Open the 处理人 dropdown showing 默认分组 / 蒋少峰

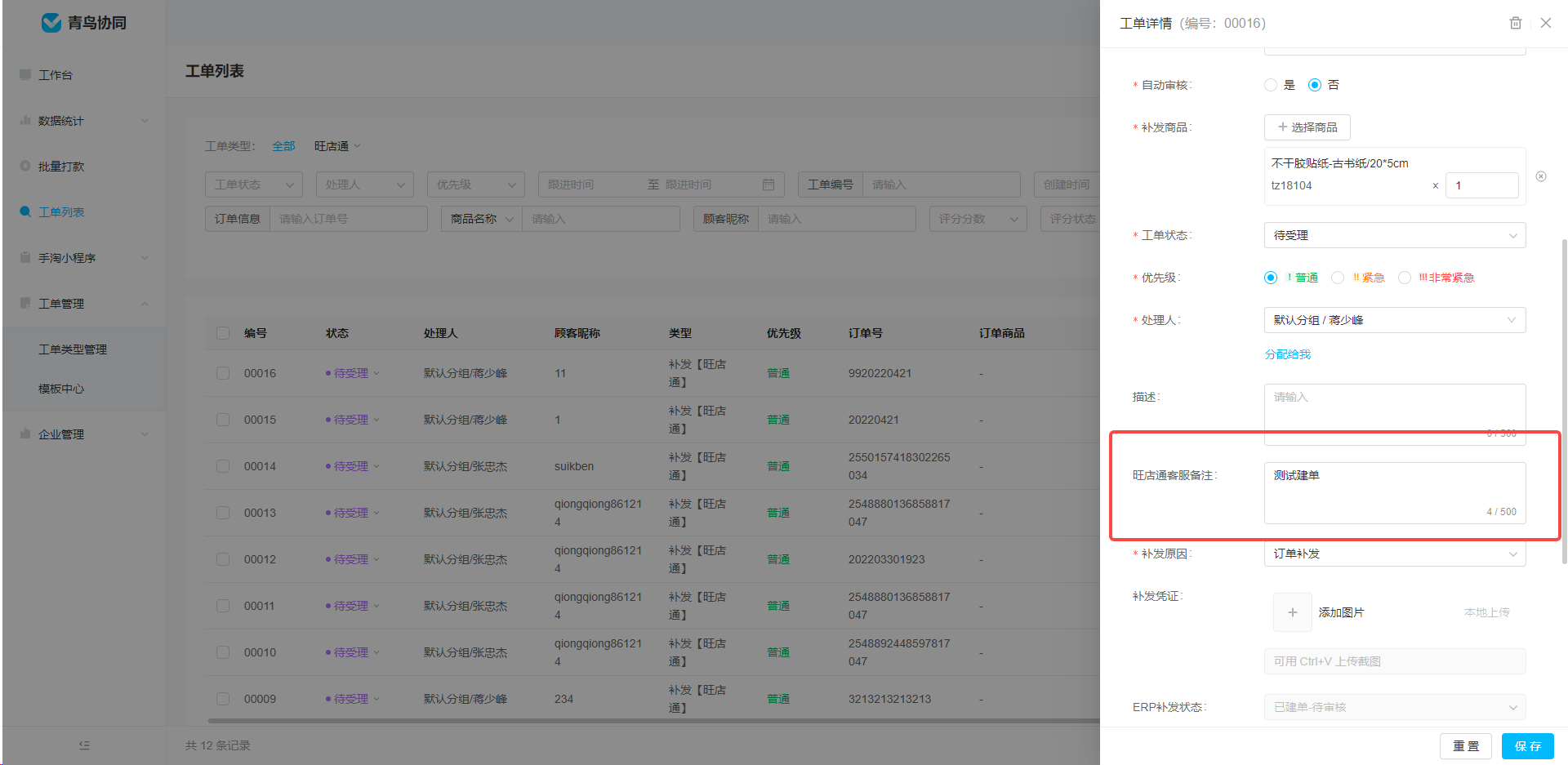(x=1395, y=320)
